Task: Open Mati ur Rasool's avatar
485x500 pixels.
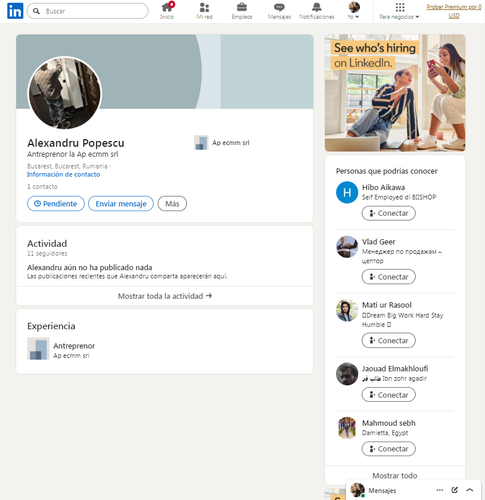Action: tap(347, 310)
